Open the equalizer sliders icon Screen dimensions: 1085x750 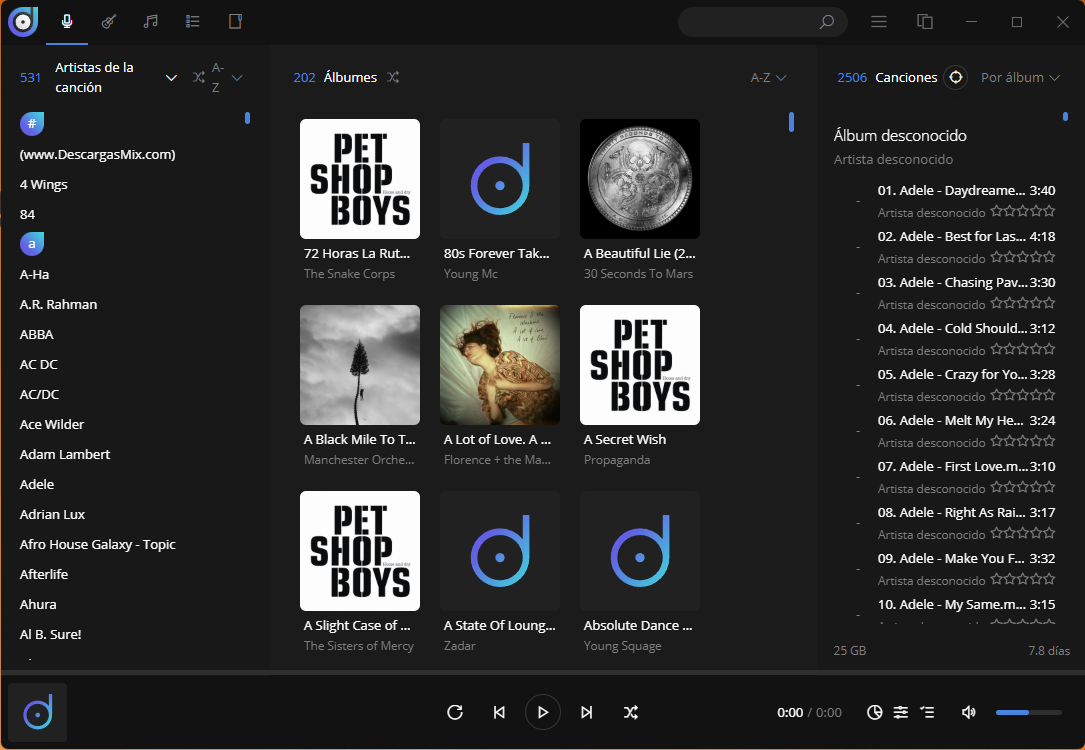900,712
